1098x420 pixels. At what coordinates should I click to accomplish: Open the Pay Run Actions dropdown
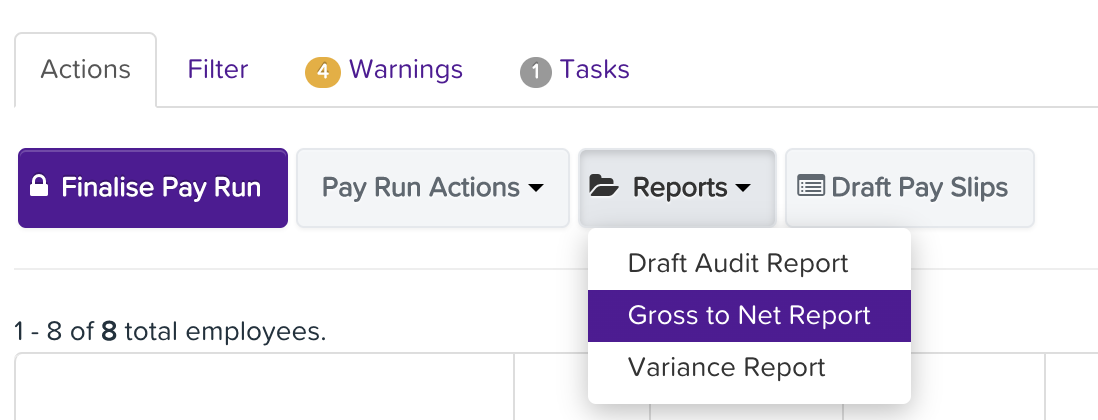coord(433,188)
